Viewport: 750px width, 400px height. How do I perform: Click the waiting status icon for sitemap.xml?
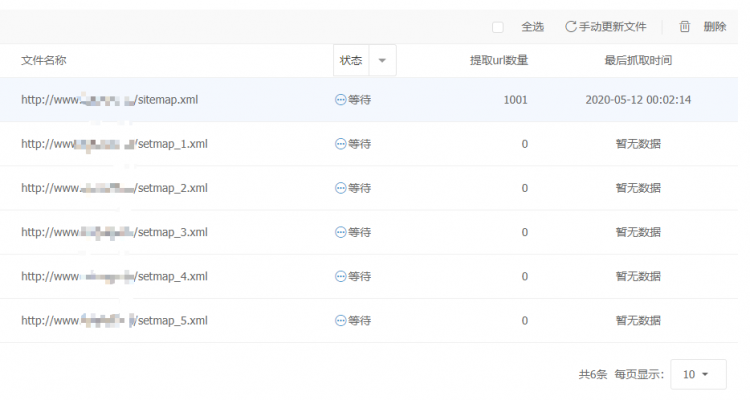[340, 100]
